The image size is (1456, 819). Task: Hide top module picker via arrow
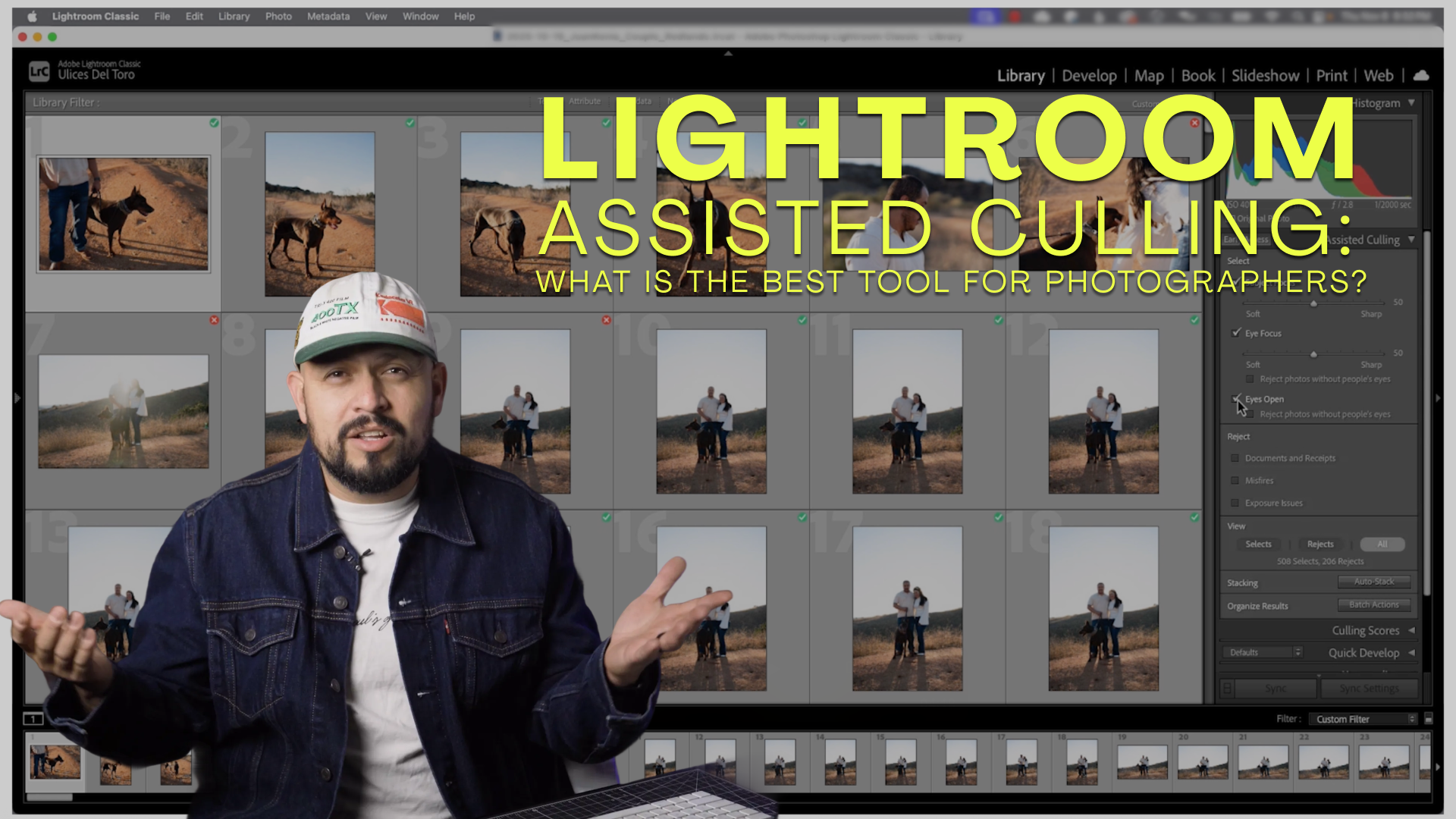tap(728, 54)
